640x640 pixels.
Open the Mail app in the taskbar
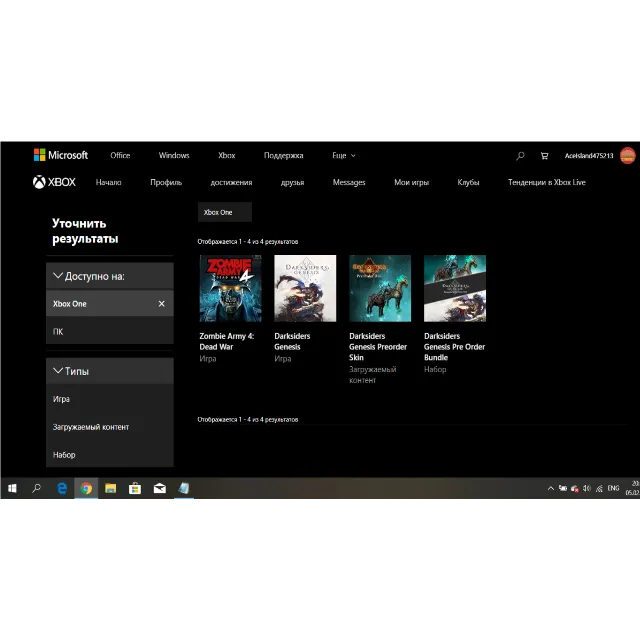click(160, 488)
